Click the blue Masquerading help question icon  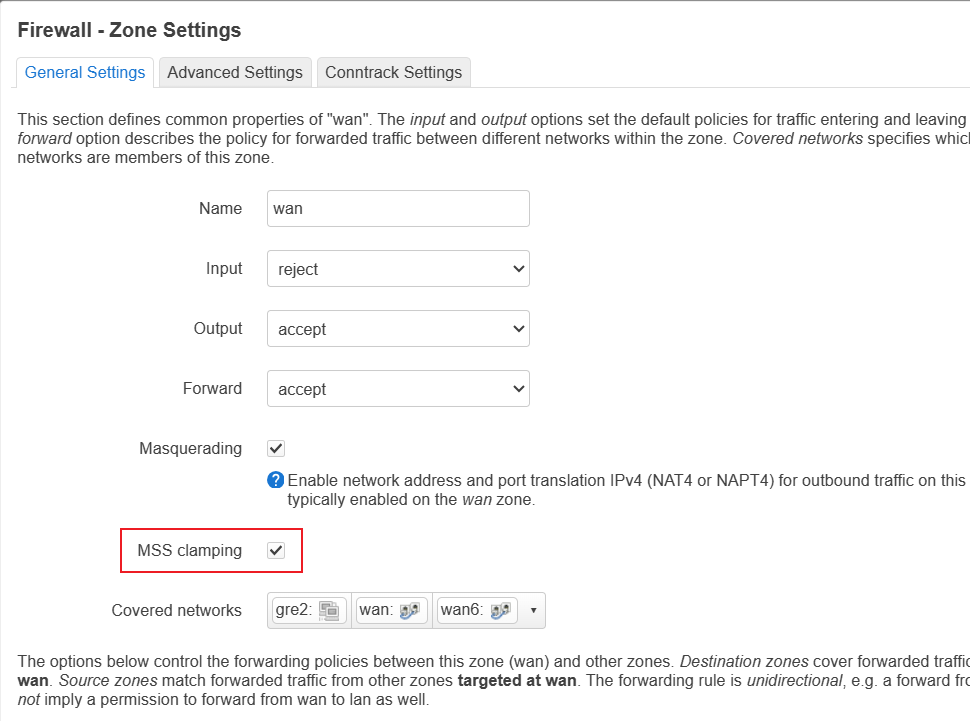pos(276,480)
